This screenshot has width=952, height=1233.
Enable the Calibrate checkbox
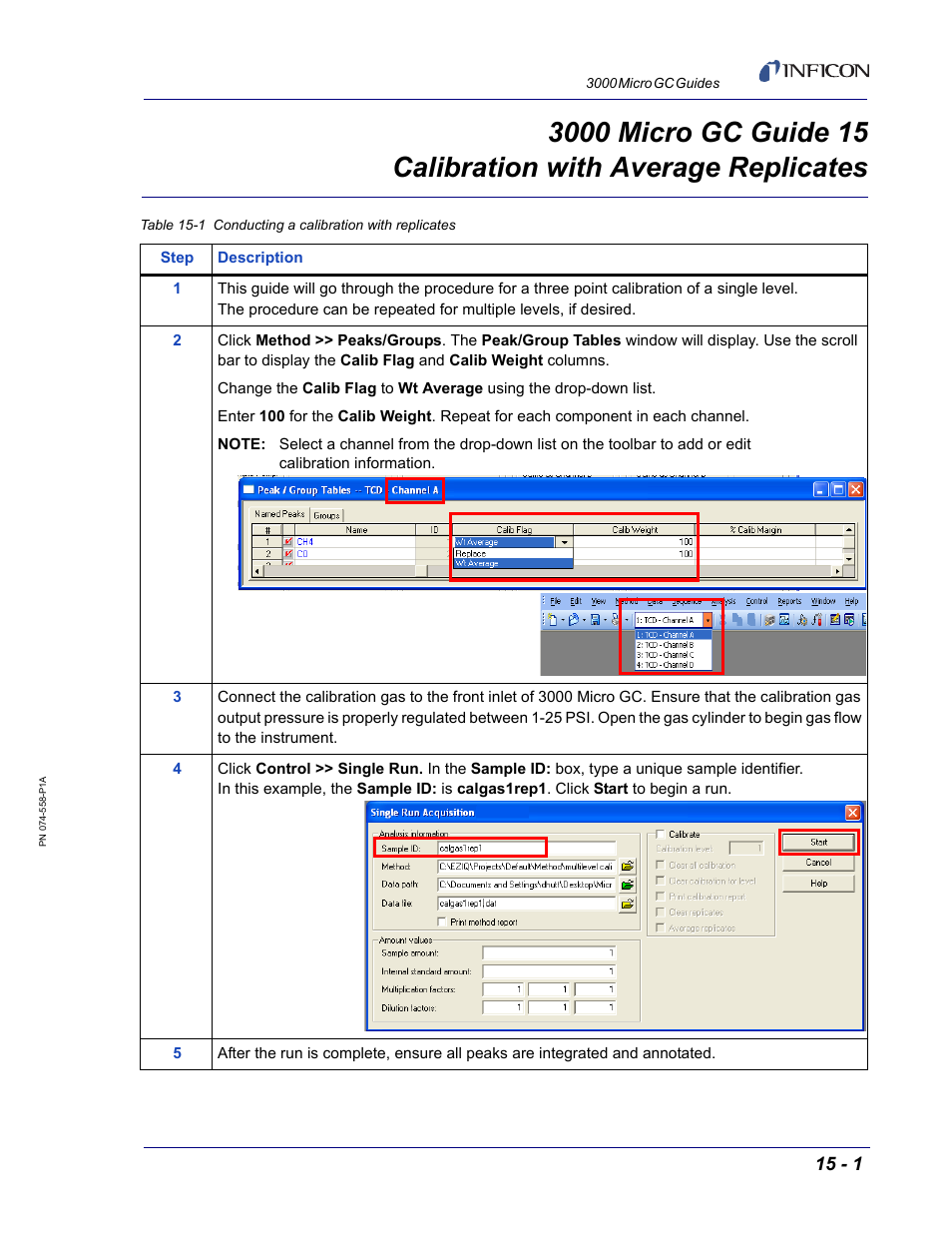[660, 835]
